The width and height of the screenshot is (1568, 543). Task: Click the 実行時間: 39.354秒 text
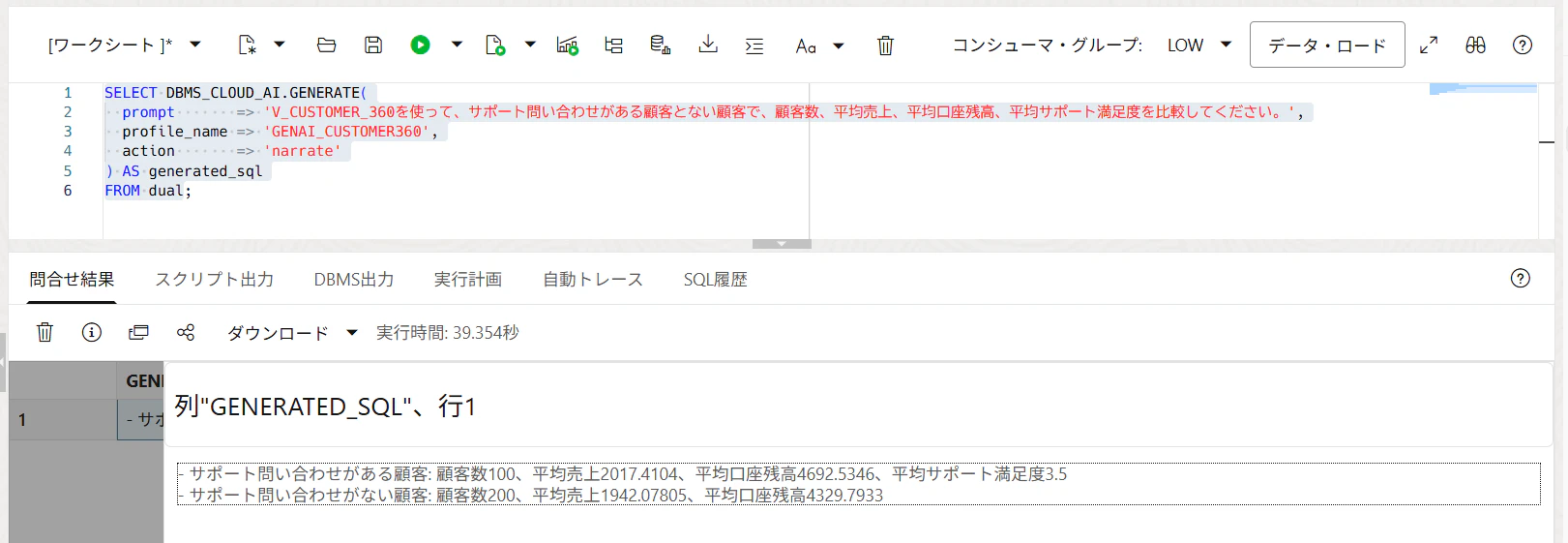(x=448, y=333)
